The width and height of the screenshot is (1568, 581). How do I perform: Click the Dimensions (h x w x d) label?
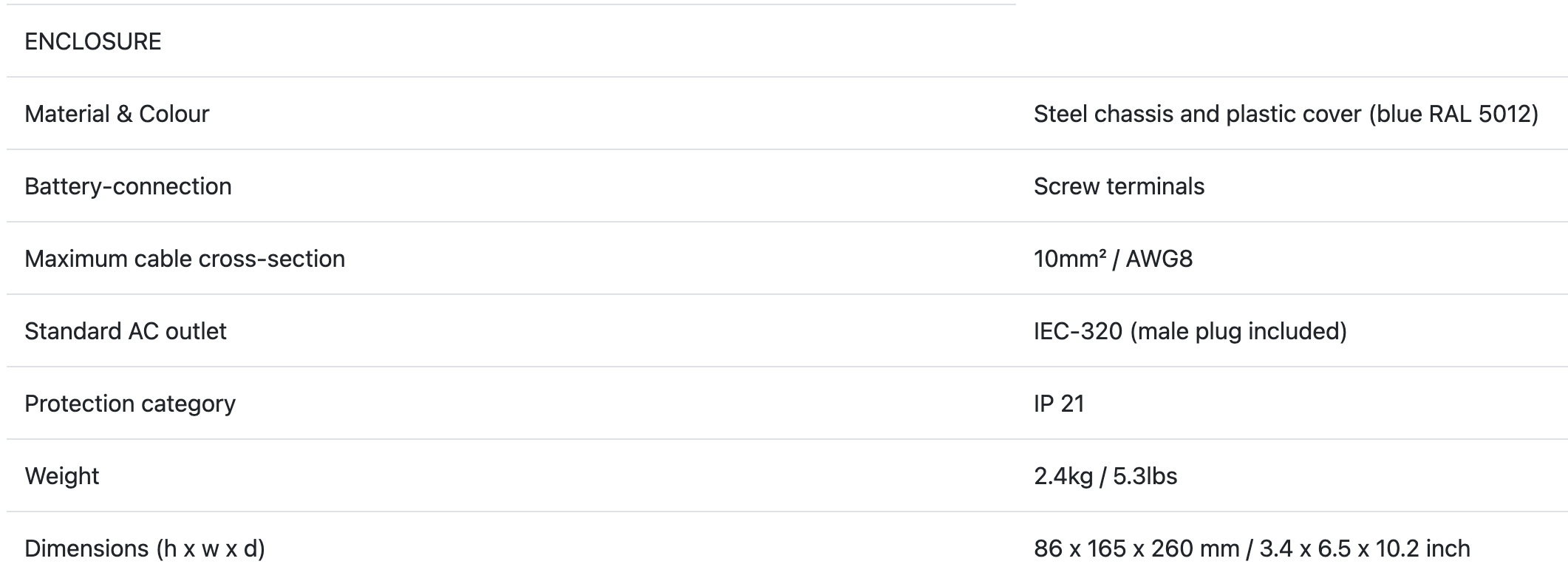point(145,548)
